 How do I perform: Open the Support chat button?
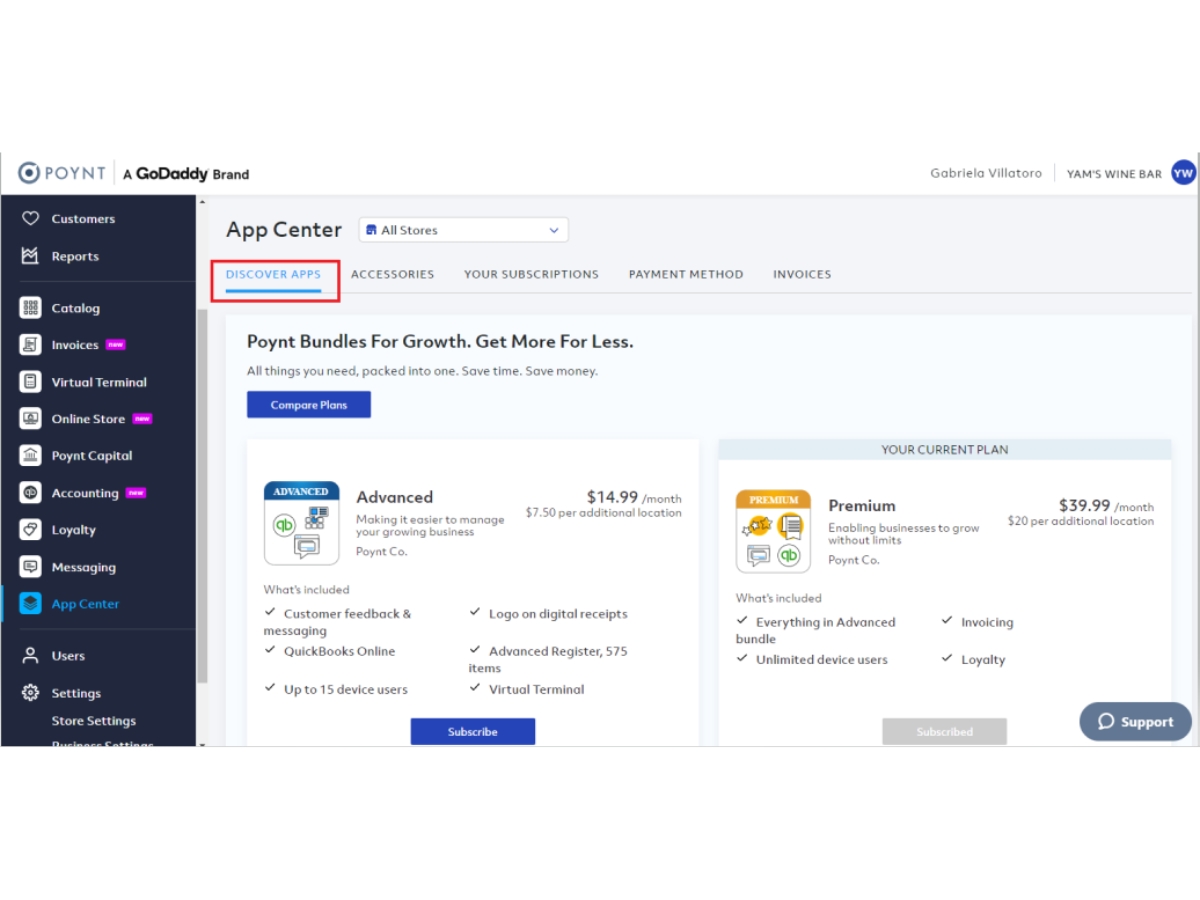pyautogui.click(x=1136, y=721)
